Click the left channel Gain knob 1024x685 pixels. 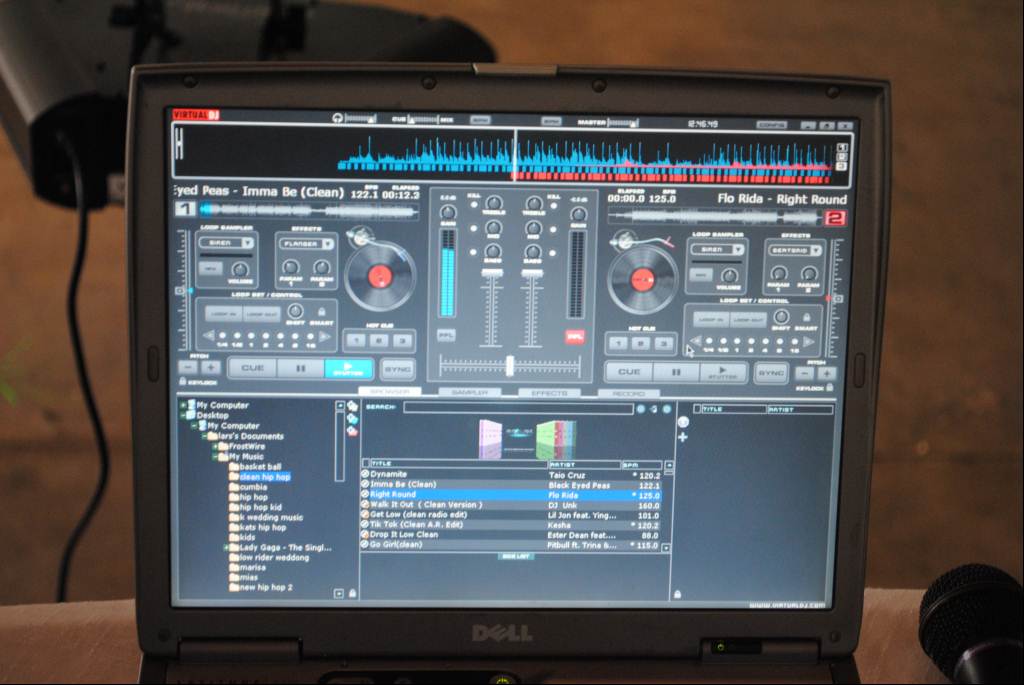point(448,212)
